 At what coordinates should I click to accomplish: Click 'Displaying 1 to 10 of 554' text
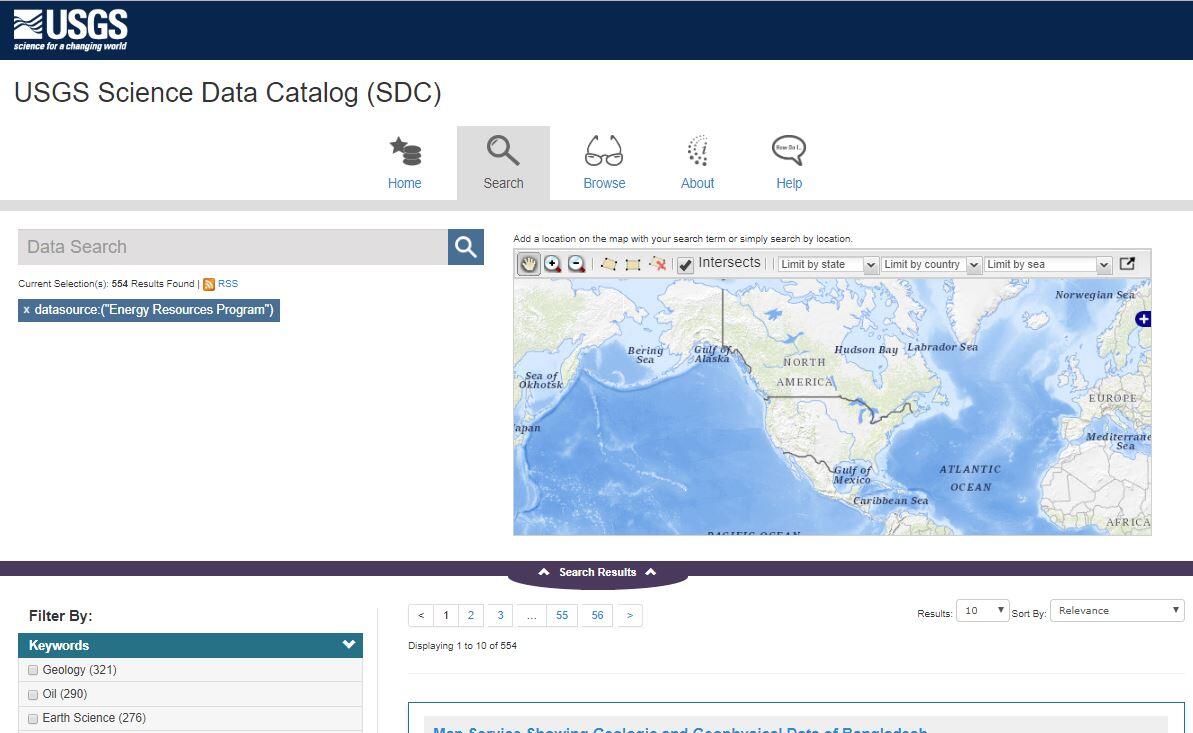463,645
